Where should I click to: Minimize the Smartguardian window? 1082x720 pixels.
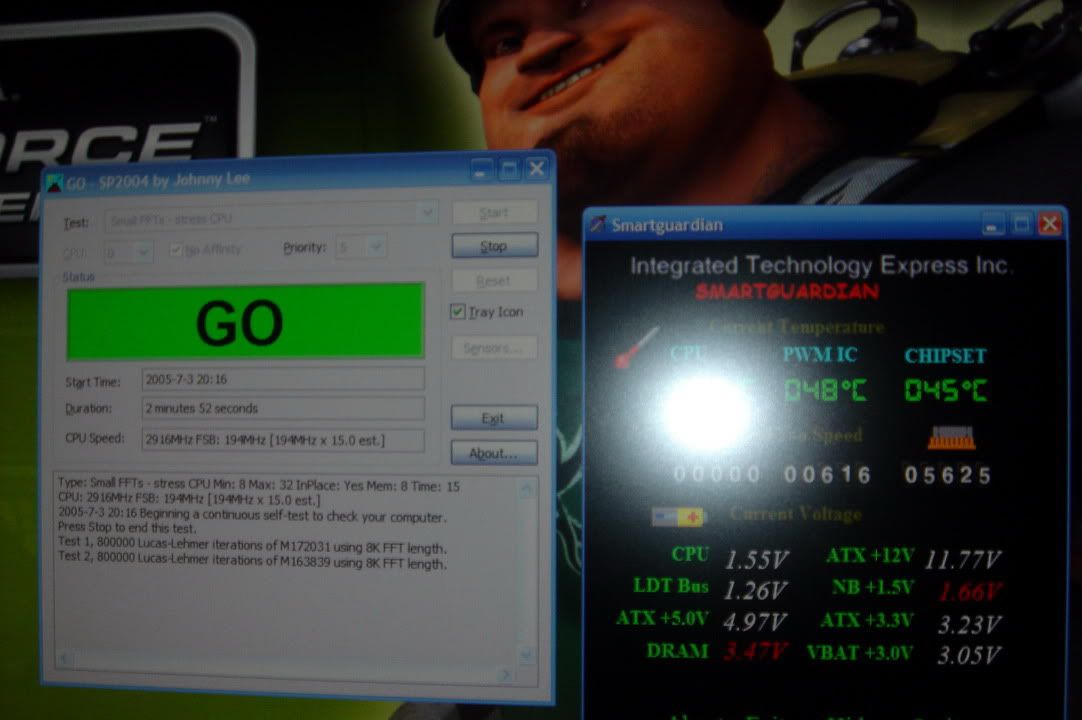click(x=991, y=224)
